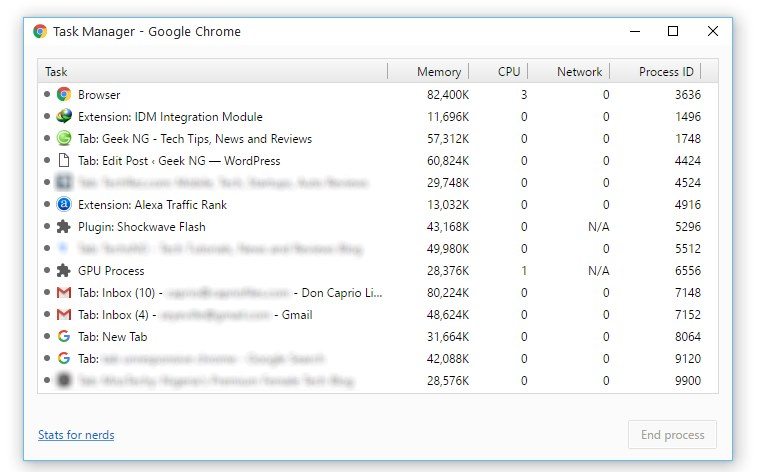
Task: Select the Plugin: Shockwave Flash row
Action: 378,227
